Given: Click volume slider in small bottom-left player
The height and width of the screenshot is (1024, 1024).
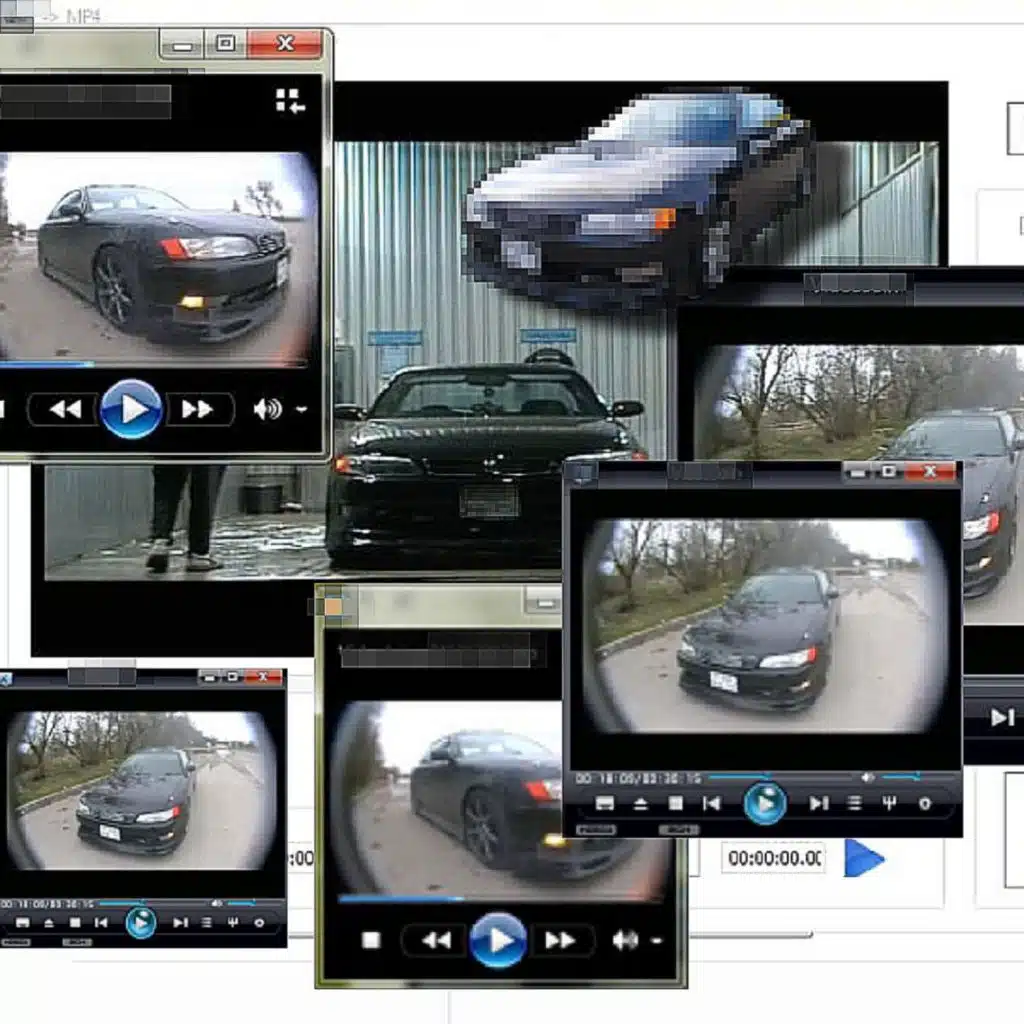Looking at the screenshot, I should (241, 904).
